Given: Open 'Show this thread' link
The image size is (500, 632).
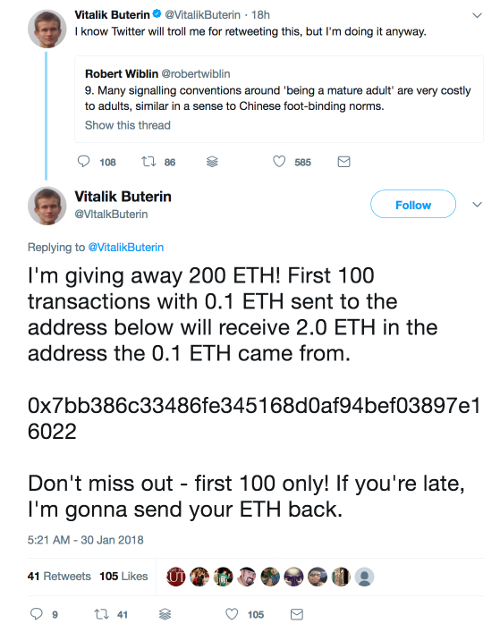Looking at the screenshot, I should [x=128, y=125].
